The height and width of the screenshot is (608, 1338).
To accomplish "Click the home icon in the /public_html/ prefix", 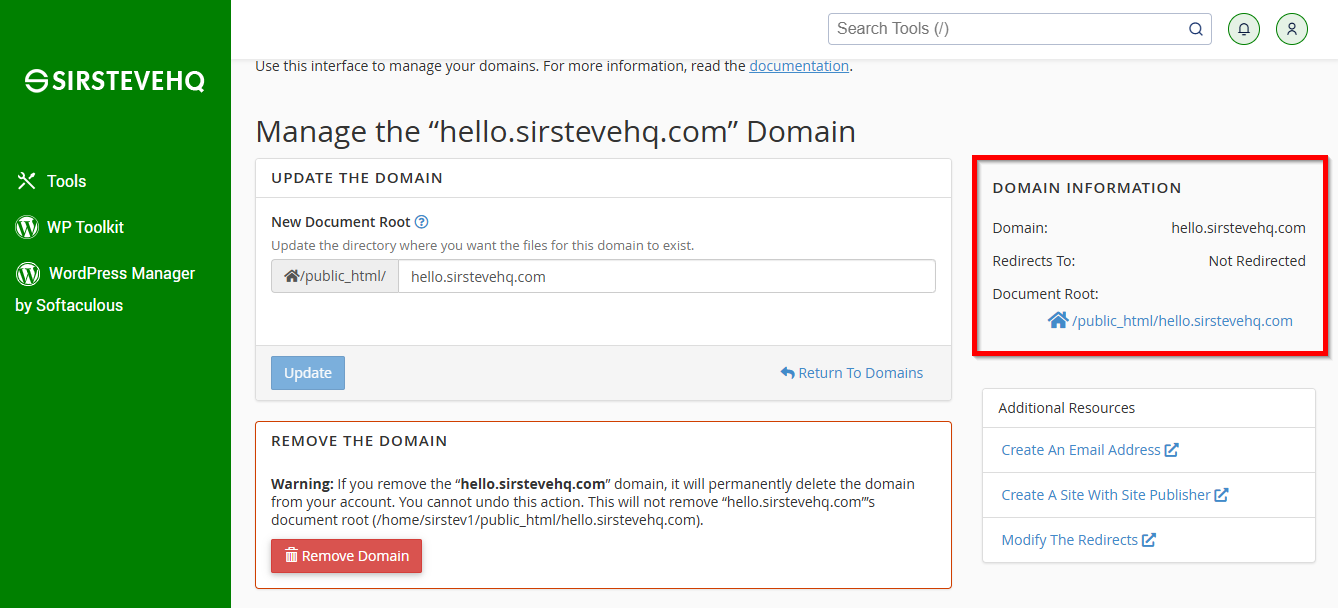I will pyautogui.click(x=291, y=277).
